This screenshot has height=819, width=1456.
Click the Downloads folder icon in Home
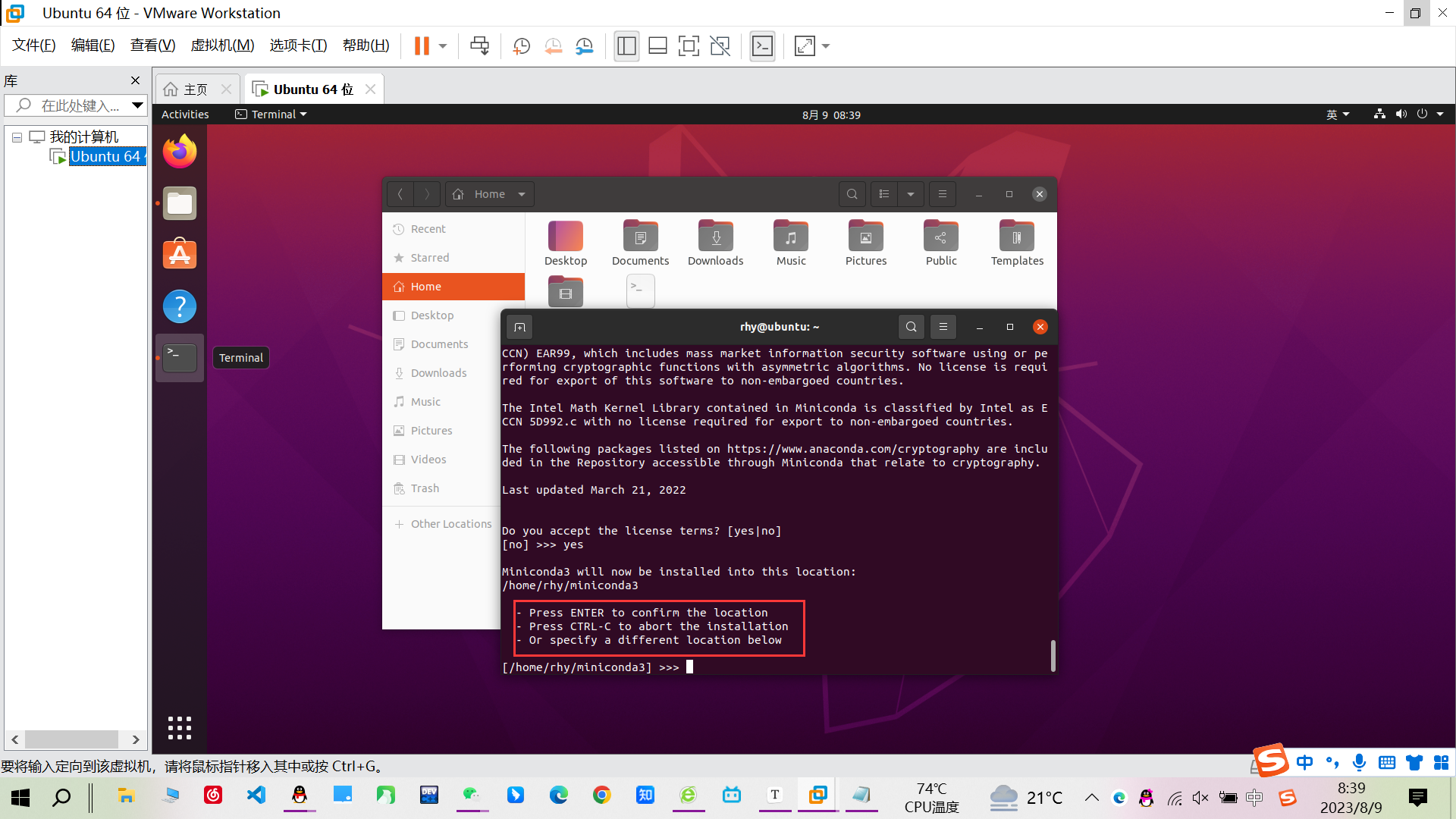[715, 238]
